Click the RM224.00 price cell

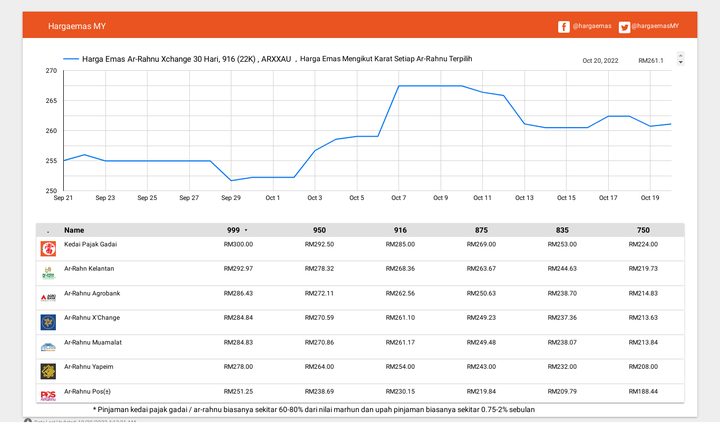coord(643,244)
